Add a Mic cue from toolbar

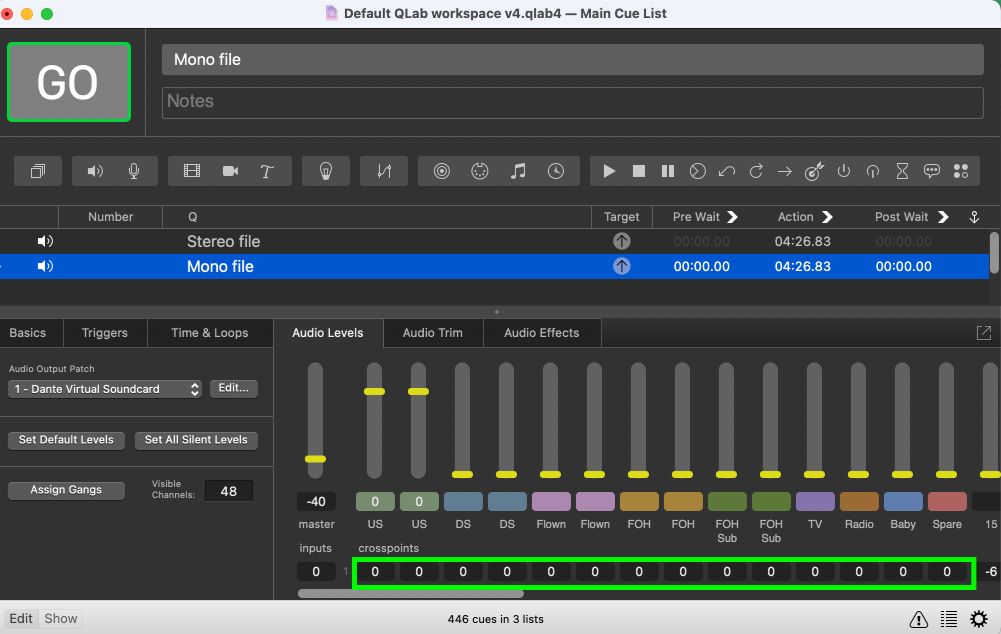tap(134, 171)
